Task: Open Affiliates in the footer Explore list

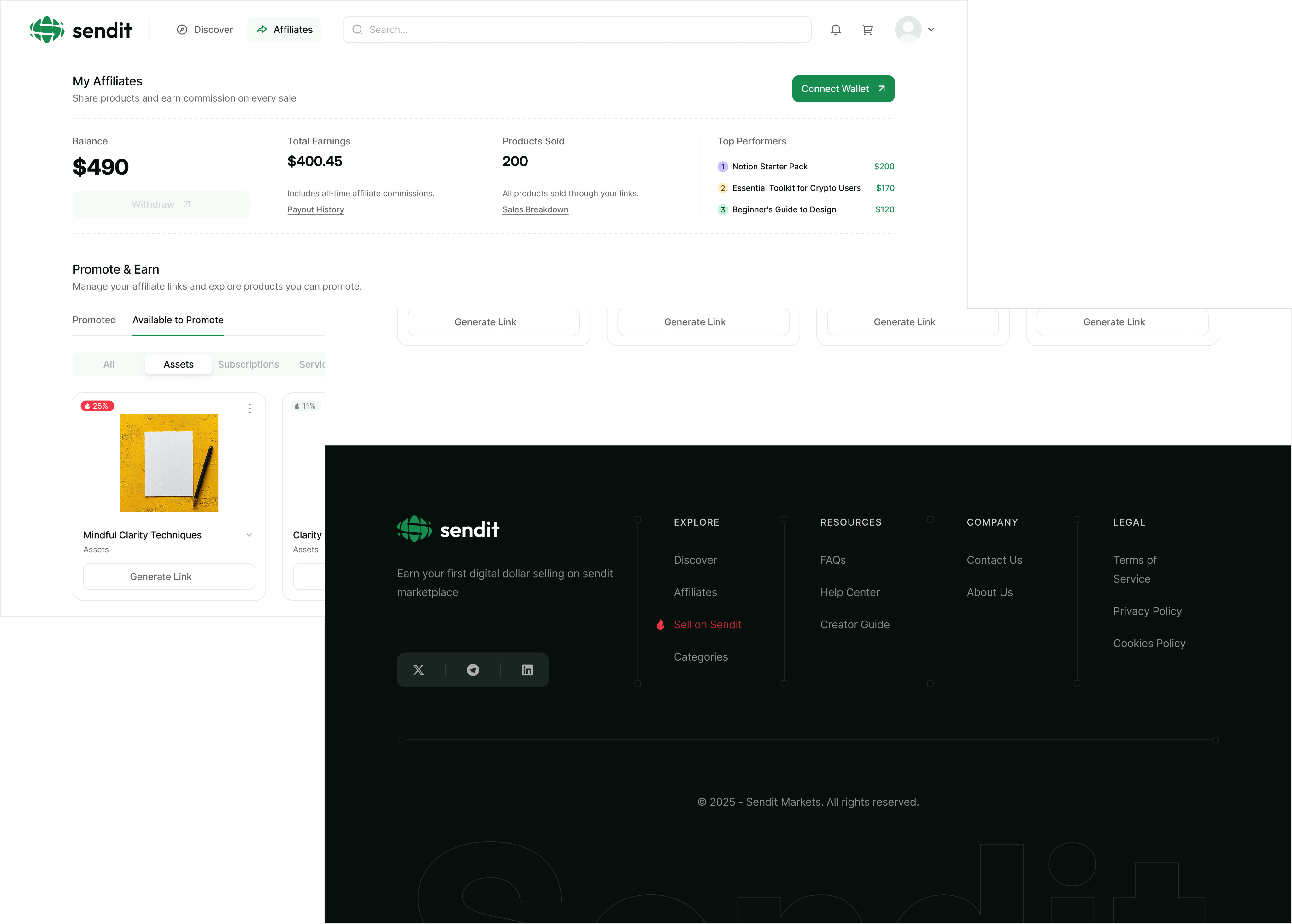Action: tap(695, 592)
